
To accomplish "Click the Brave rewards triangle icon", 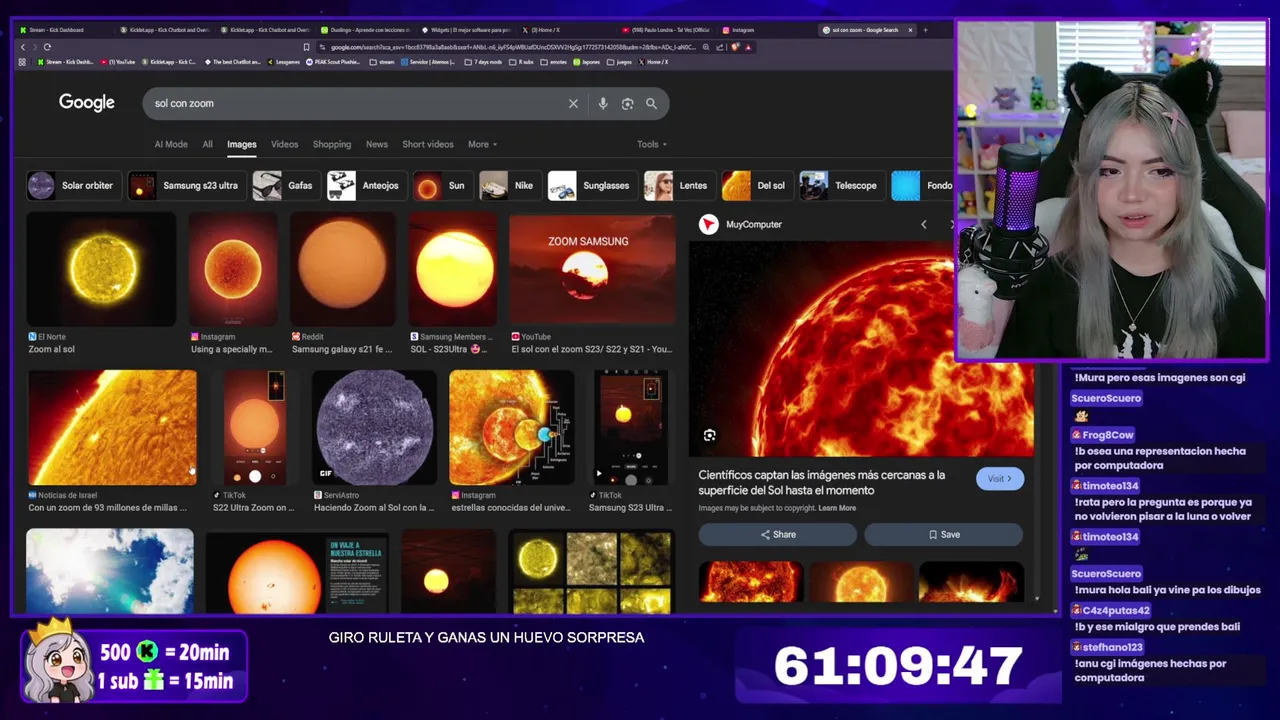I will 748,47.
